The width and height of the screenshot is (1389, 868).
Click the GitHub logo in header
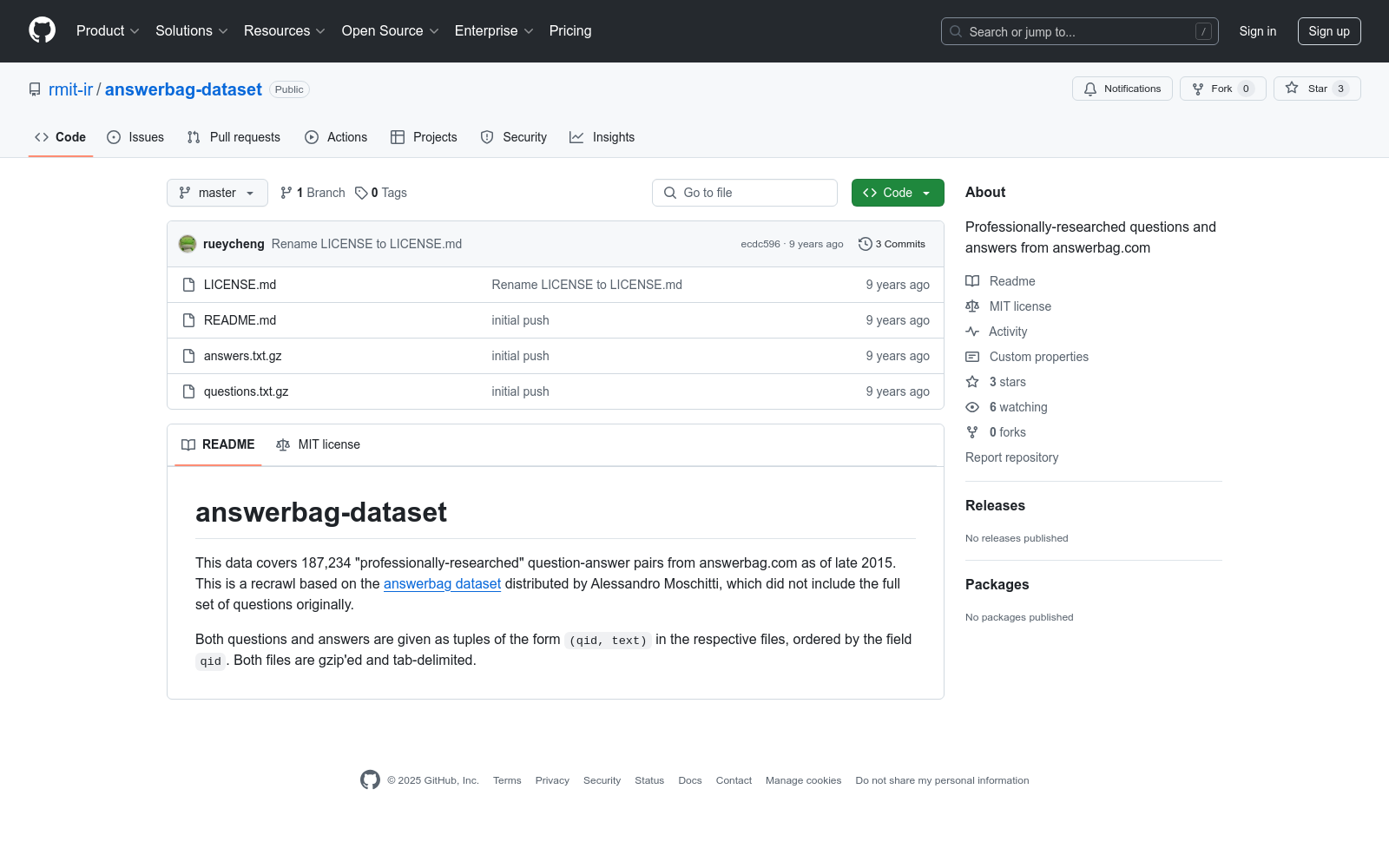coord(42,30)
